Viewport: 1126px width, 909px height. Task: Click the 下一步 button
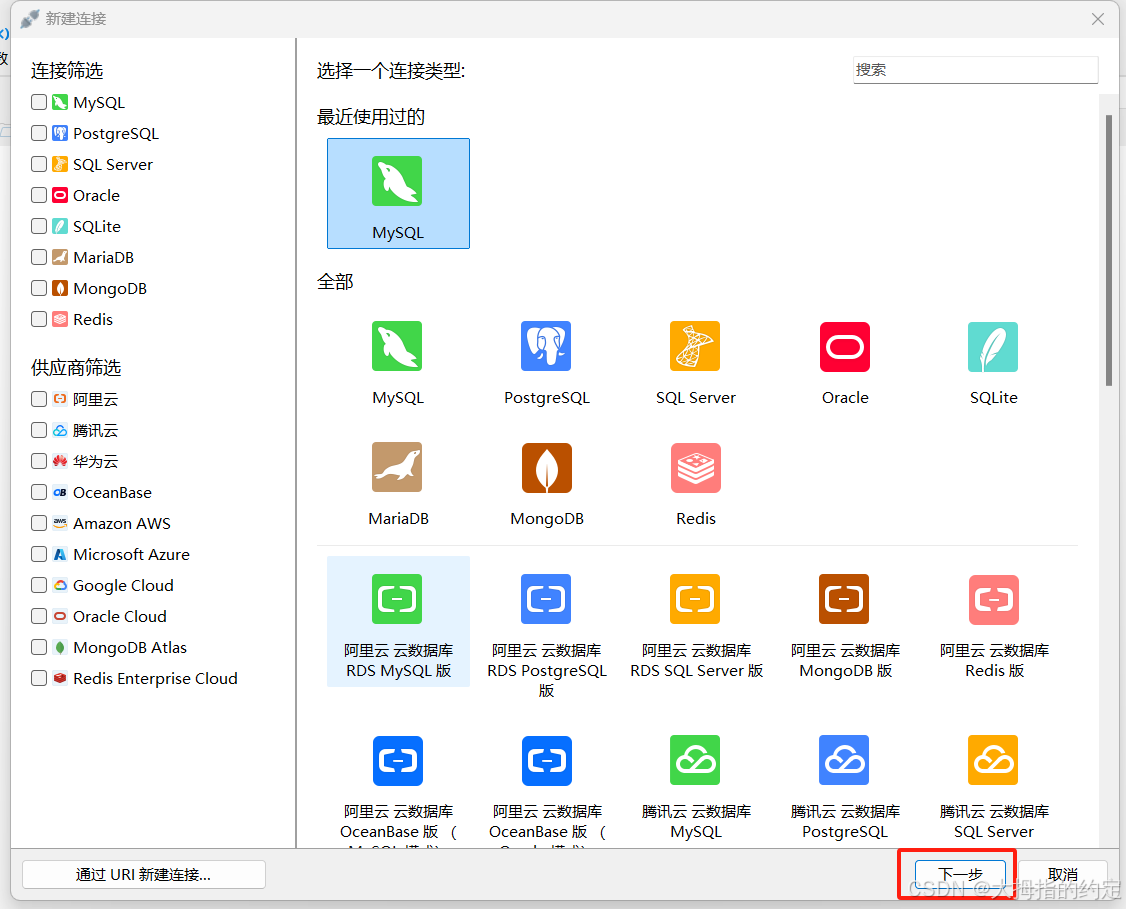coord(958,874)
